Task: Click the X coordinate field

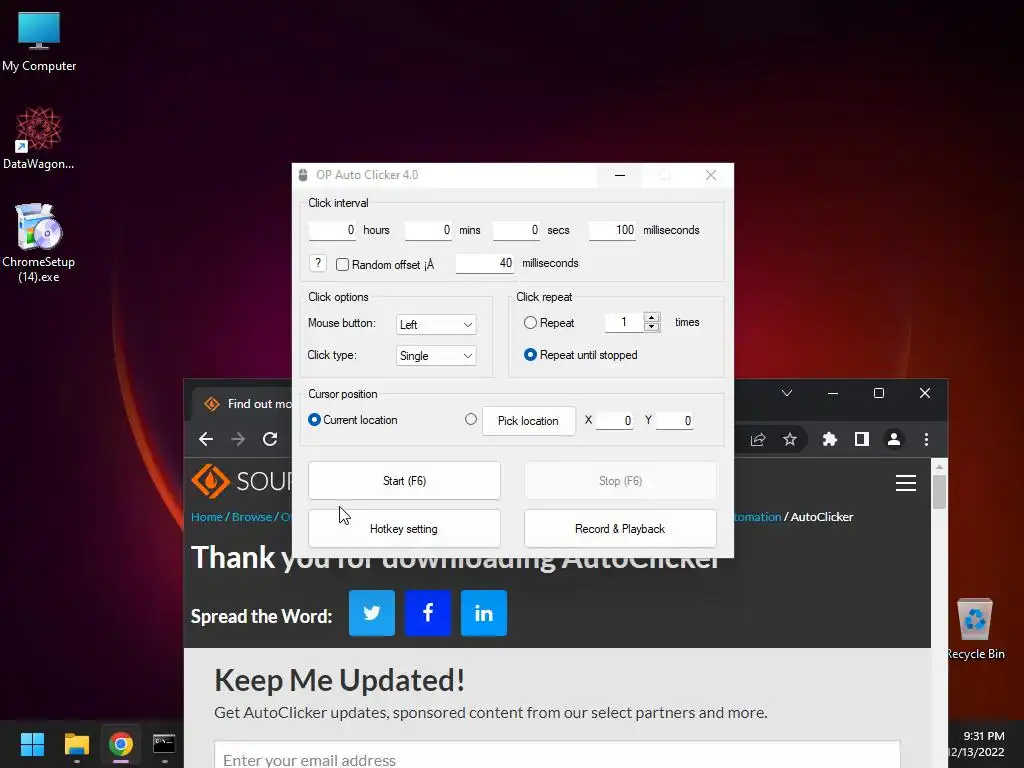Action: pyautogui.click(x=614, y=421)
